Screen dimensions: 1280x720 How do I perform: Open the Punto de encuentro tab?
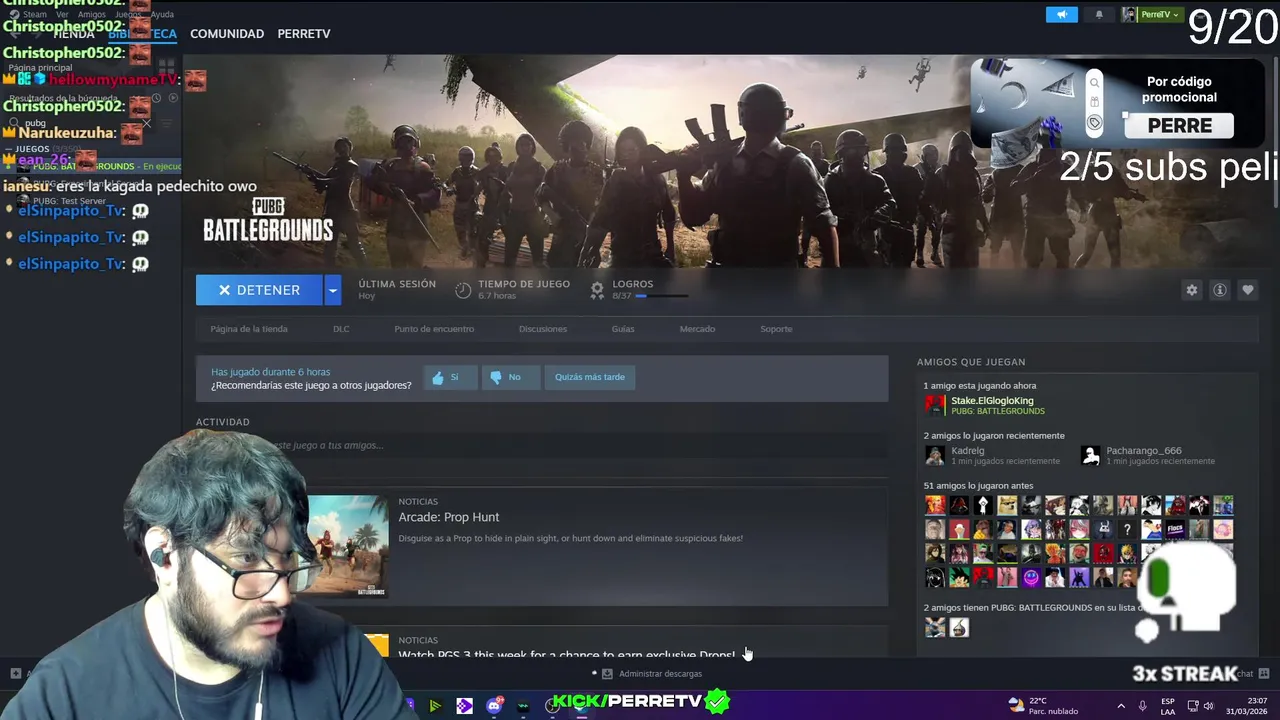pyautogui.click(x=434, y=329)
